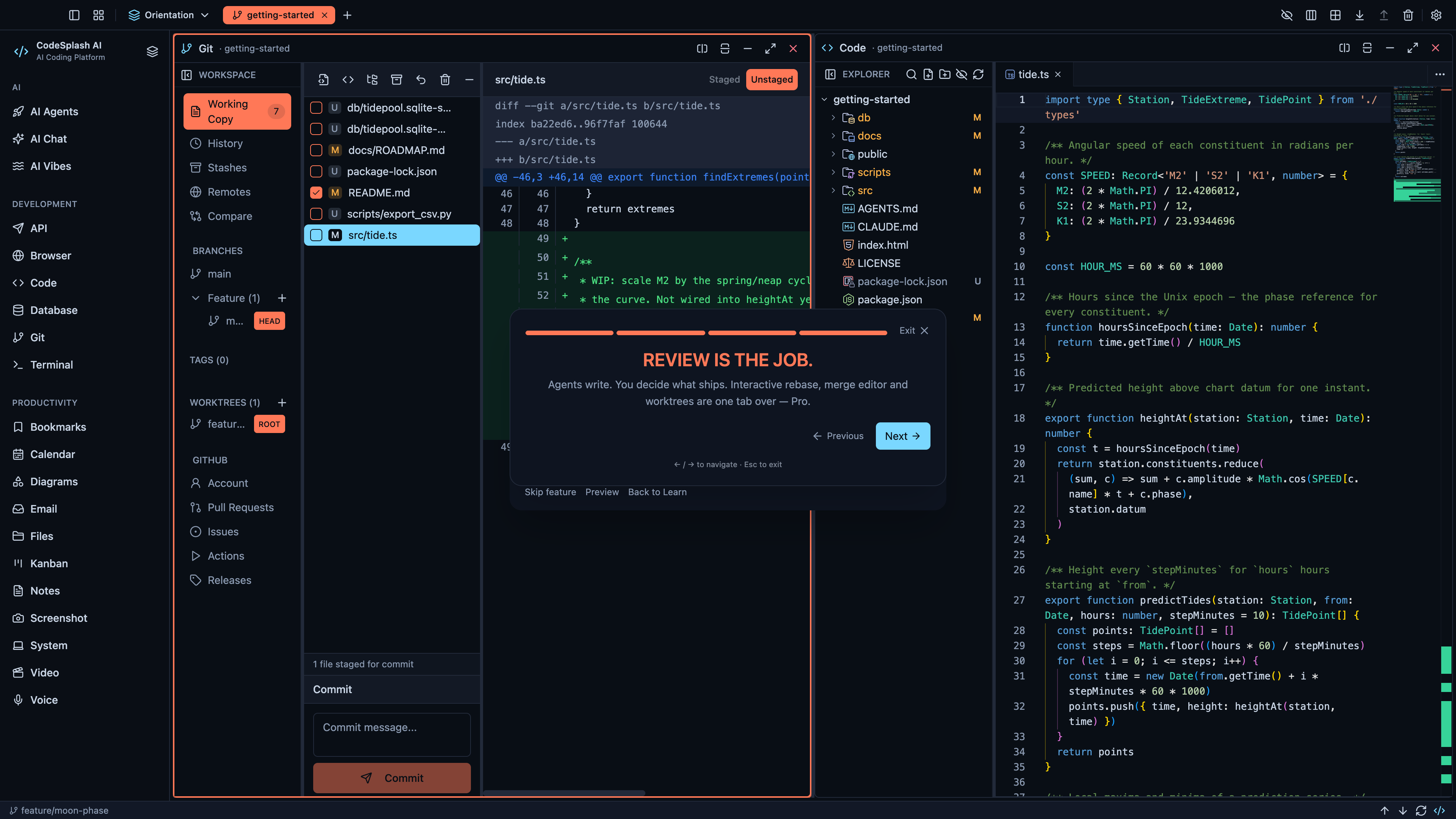This screenshot has height=819, width=1456.
Task: Collapse the getting-started root folder
Action: (x=824, y=99)
